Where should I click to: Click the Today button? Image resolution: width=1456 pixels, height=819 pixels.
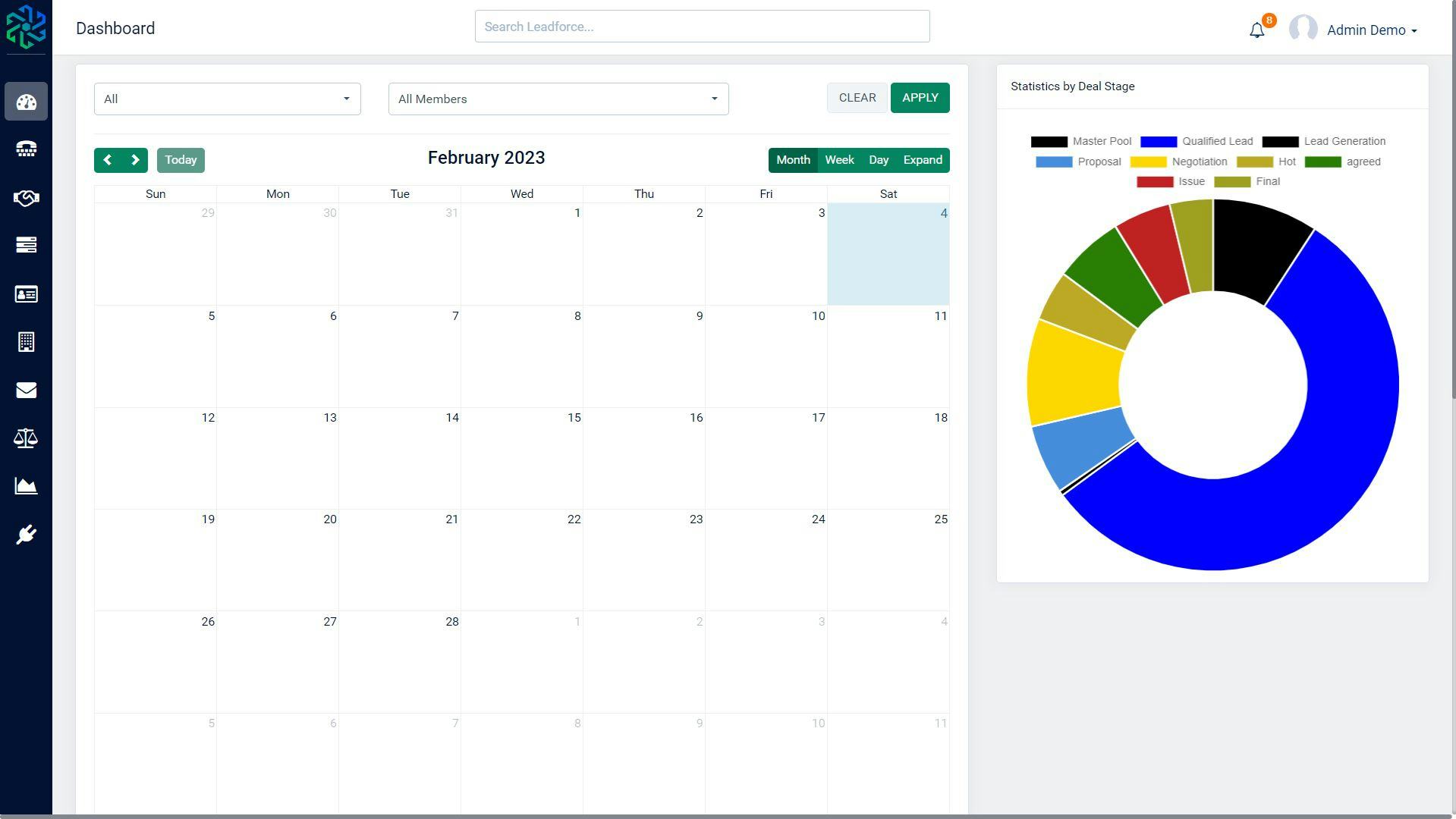(x=181, y=160)
